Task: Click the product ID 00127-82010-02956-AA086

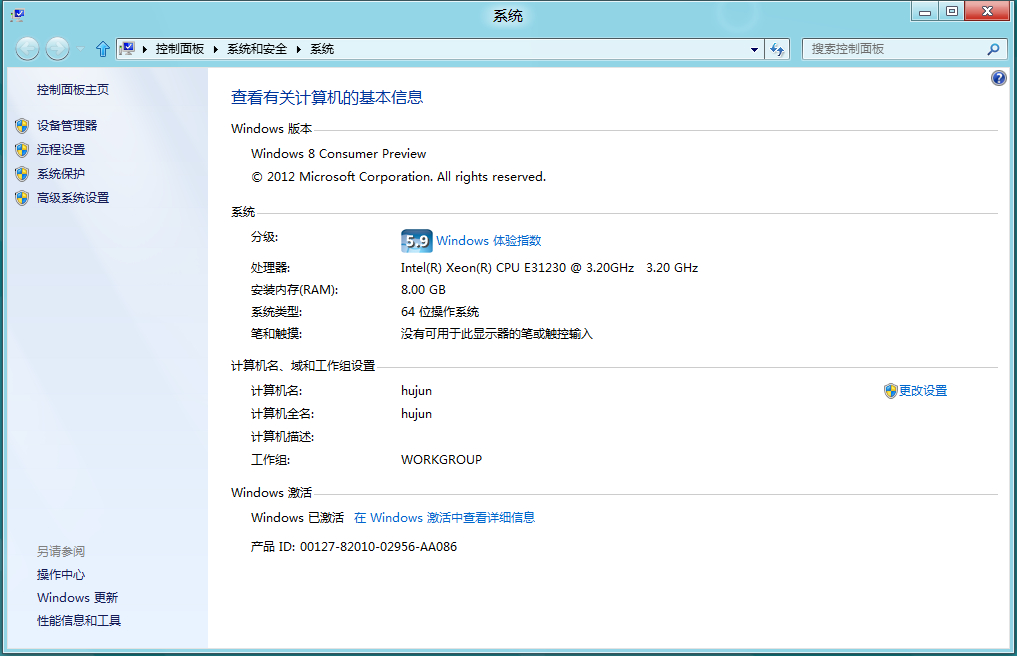Action: click(x=378, y=546)
